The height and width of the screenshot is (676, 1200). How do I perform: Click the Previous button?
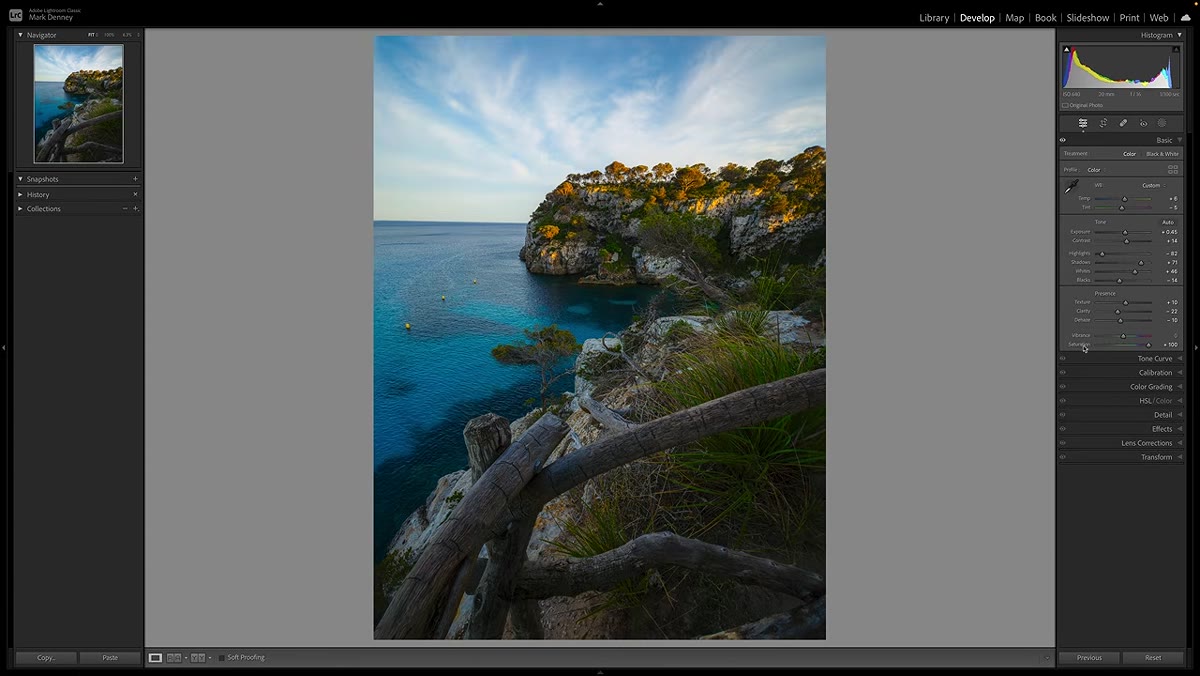(1089, 658)
